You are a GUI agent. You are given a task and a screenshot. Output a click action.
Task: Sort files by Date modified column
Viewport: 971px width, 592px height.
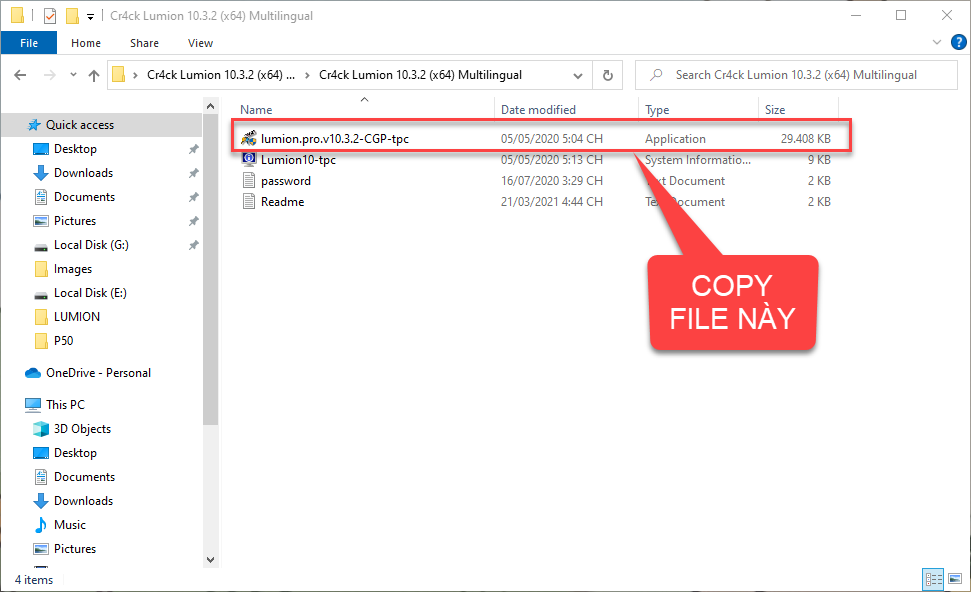pos(538,110)
